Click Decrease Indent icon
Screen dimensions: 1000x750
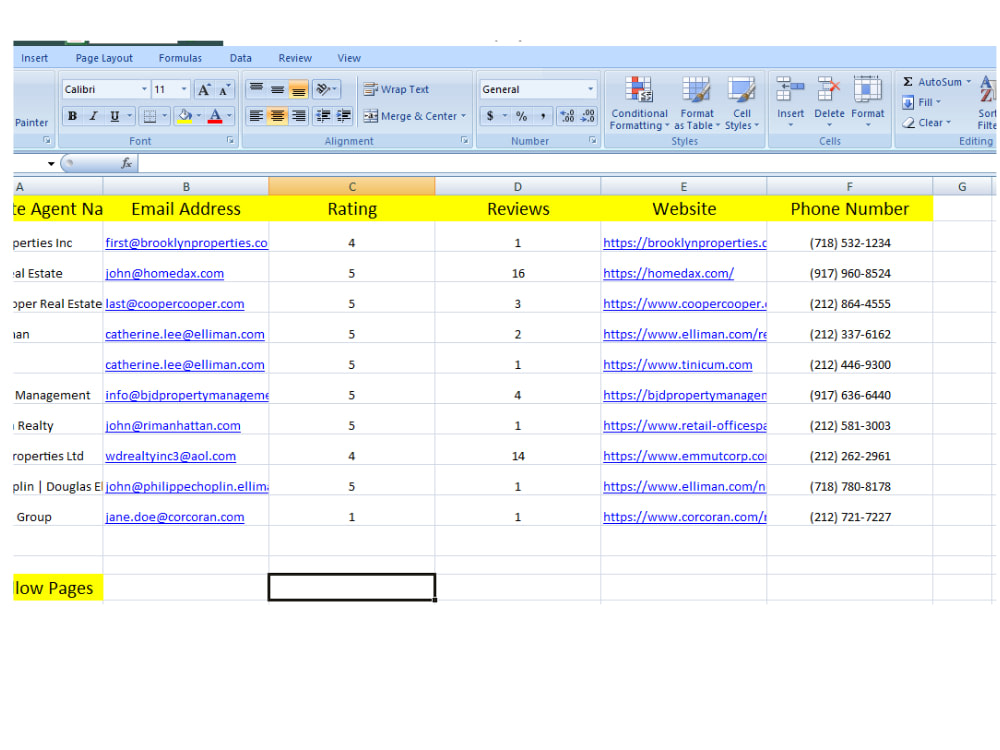[x=323, y=116]
